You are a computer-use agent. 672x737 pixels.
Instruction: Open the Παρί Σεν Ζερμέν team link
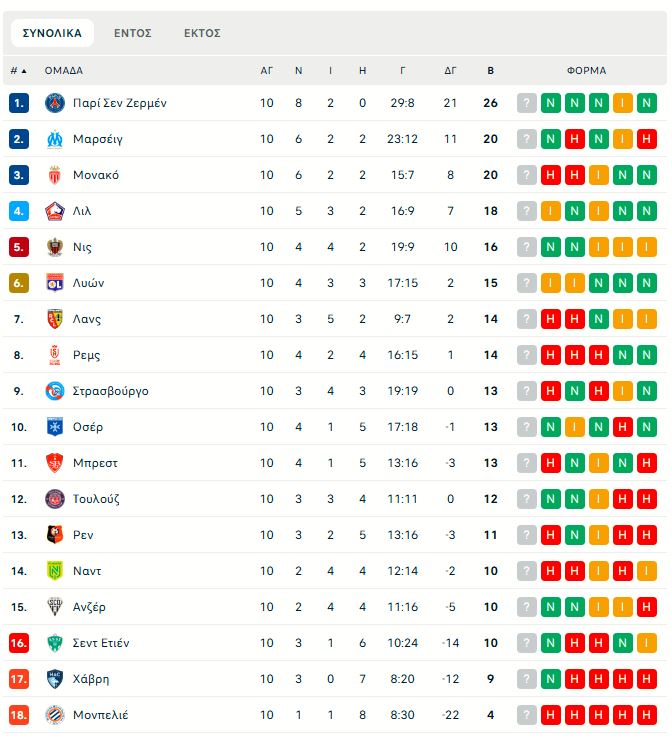[119, 103]
